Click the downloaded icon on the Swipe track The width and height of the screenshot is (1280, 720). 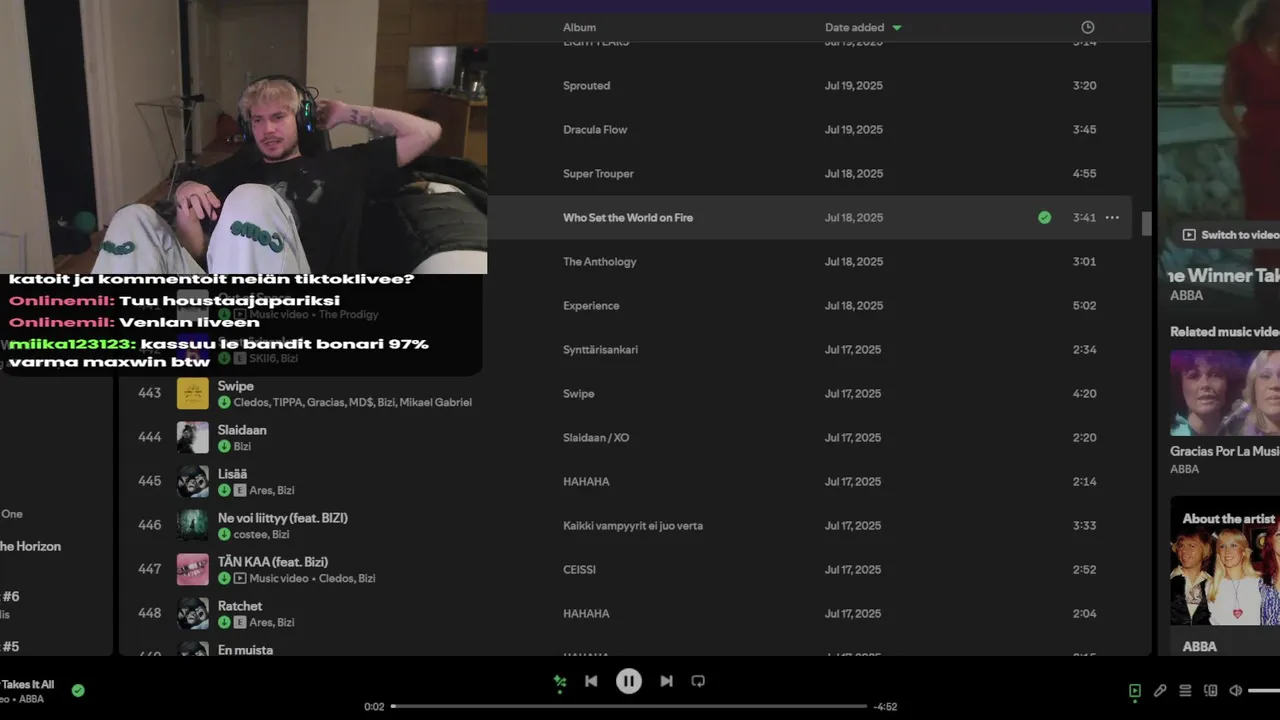(x=224, y=402)
